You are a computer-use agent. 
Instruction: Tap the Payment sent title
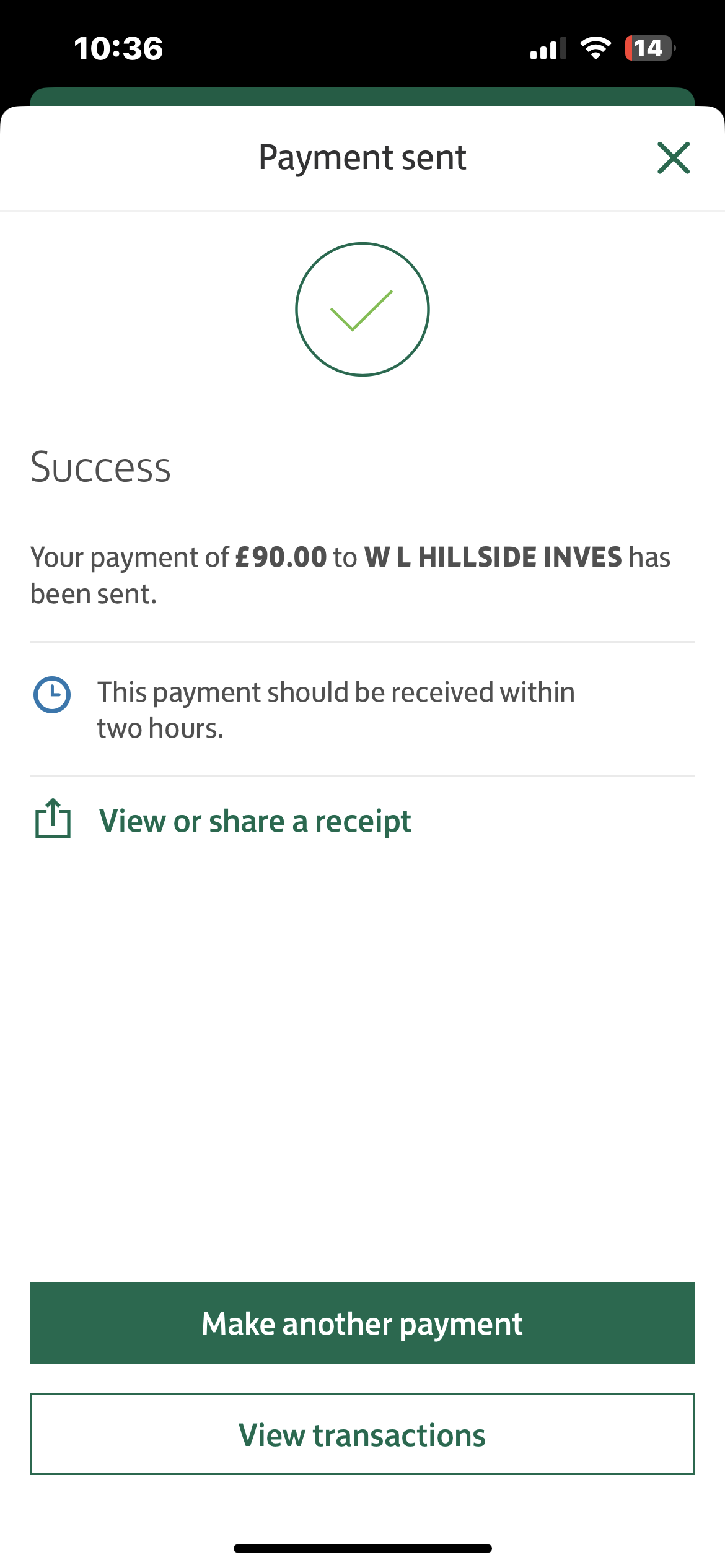coord(362,157)
